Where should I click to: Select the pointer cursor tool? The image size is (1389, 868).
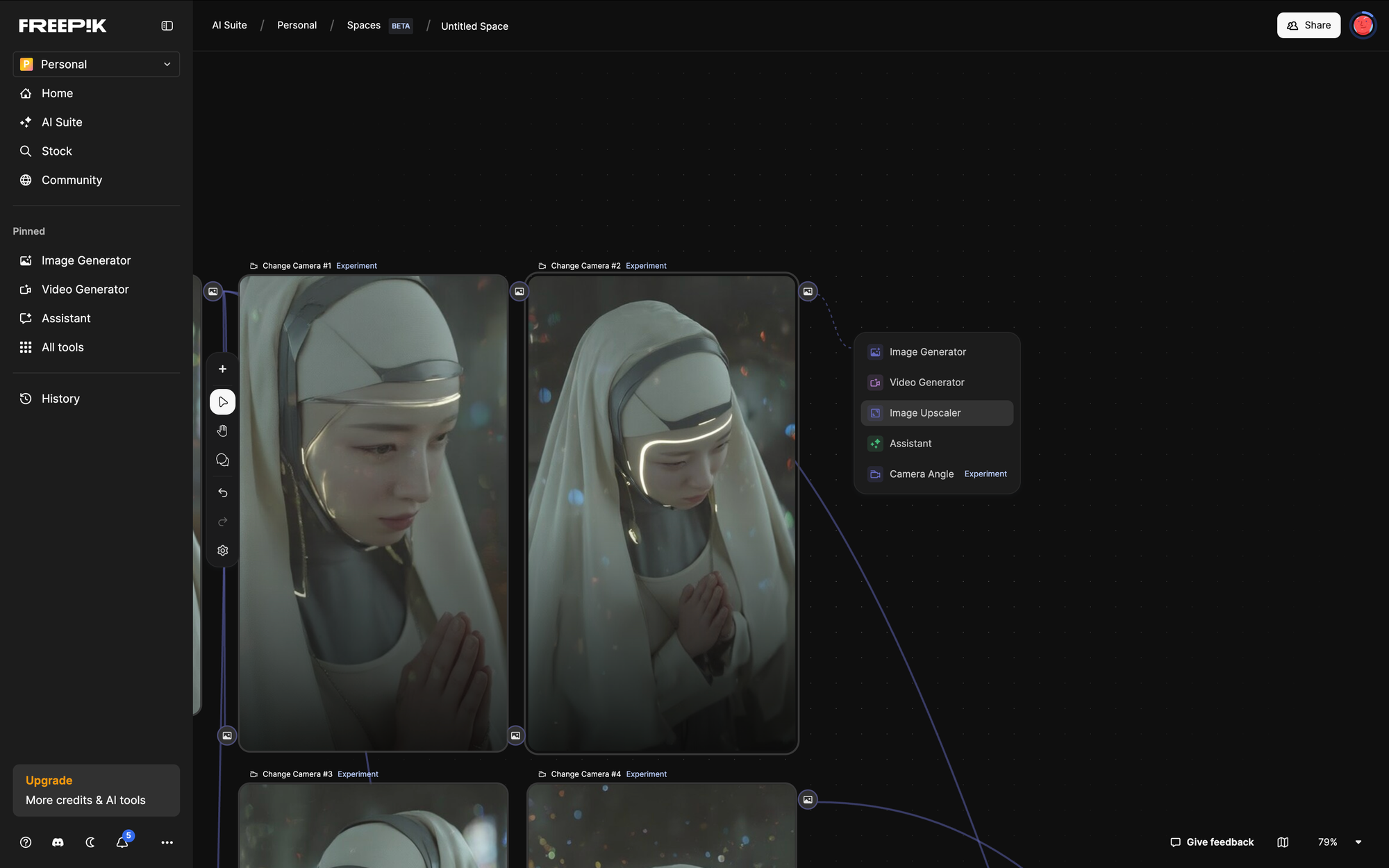point(222,402)
